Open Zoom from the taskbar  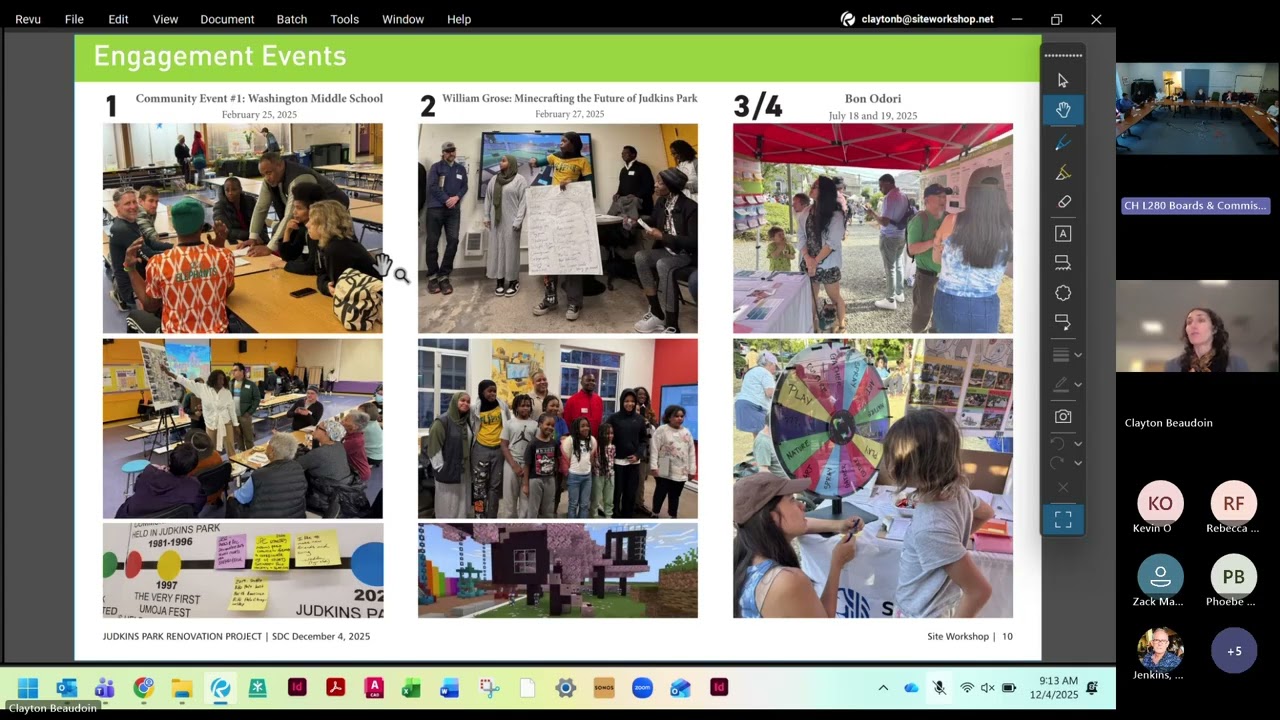point(642,688)
